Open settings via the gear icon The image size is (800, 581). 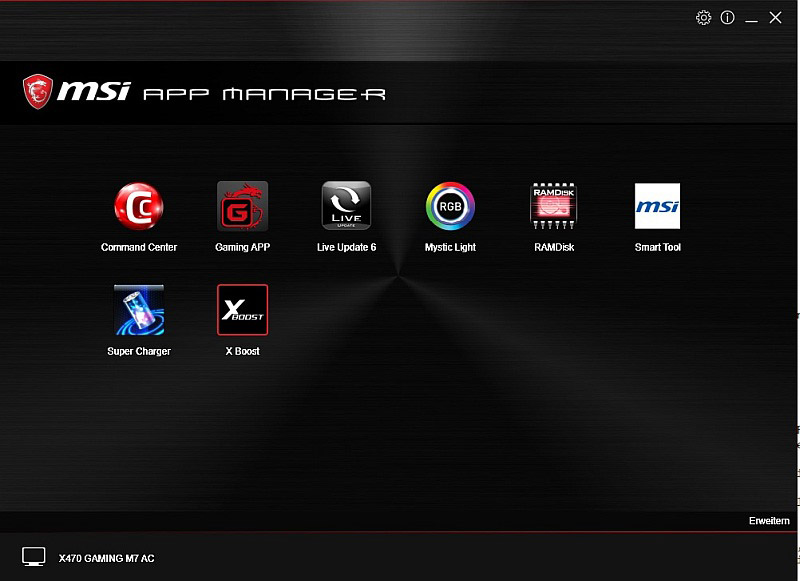coord(703,18)
